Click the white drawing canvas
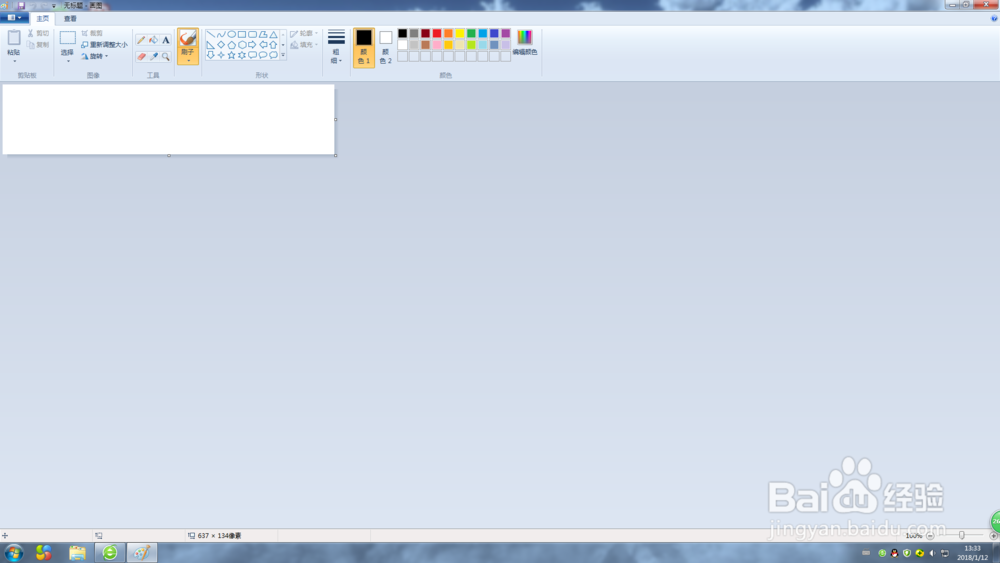Screen dimensions: 1000x563 point(168,119)
